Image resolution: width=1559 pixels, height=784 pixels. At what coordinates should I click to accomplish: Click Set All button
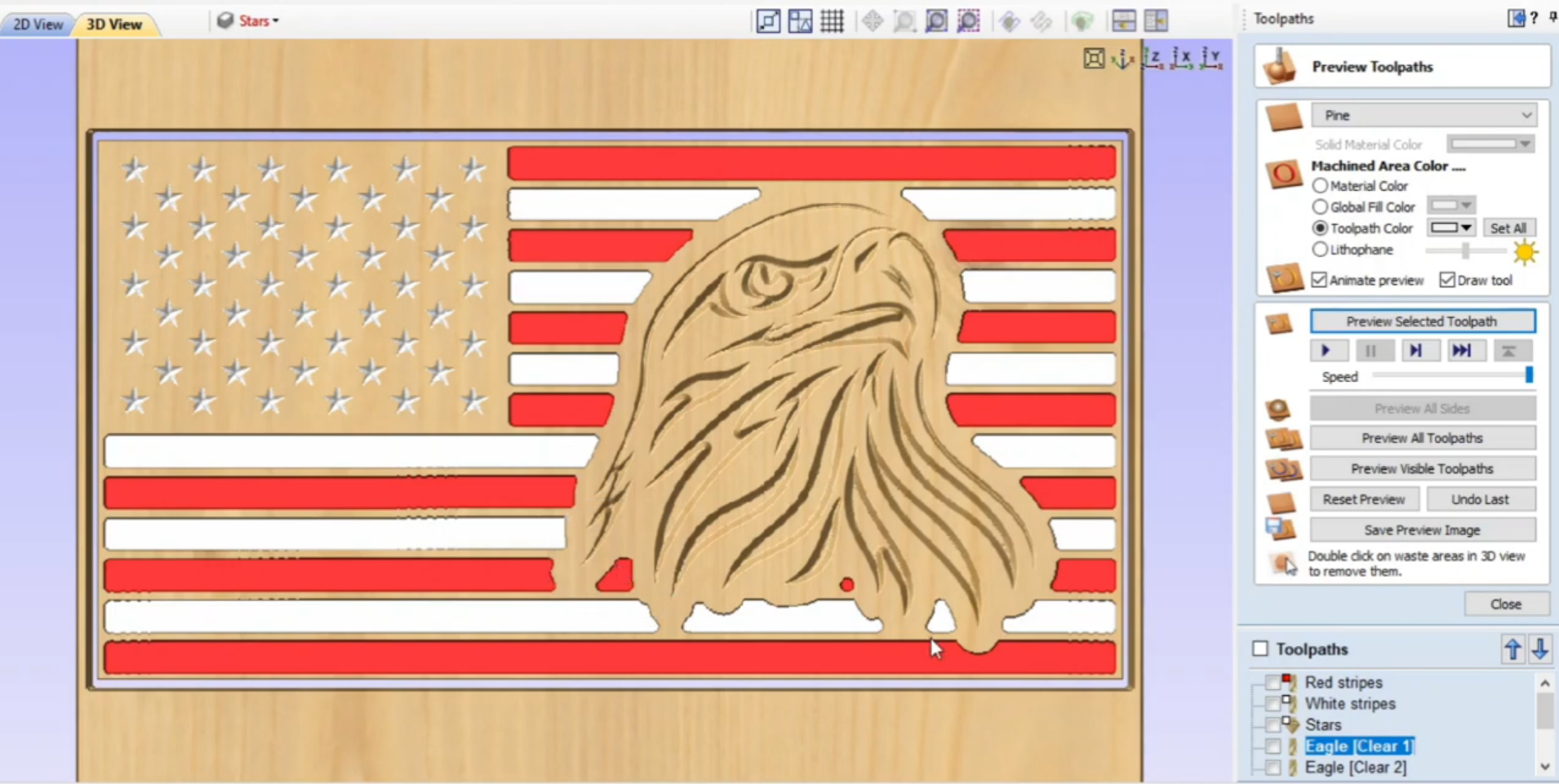[x=1508, y=228]
